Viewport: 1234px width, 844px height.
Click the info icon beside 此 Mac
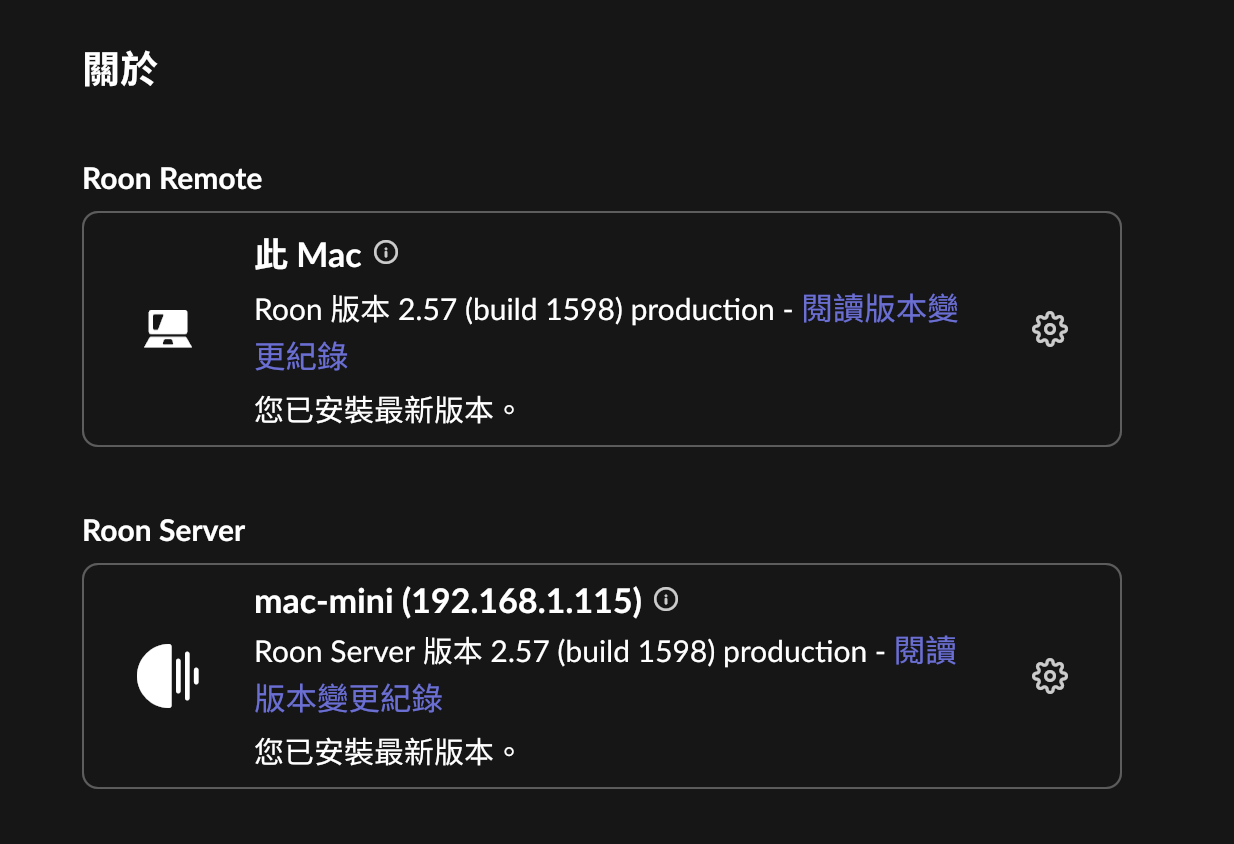(386, 253)
